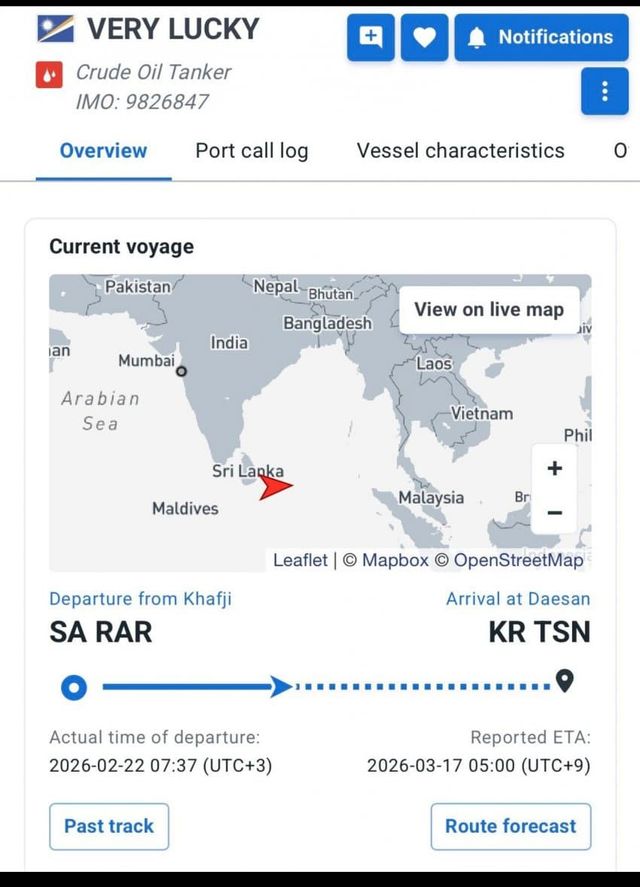Click the Marshall Islands flag icon
Screen dimensions: 640x887
[x=56, y=29]
